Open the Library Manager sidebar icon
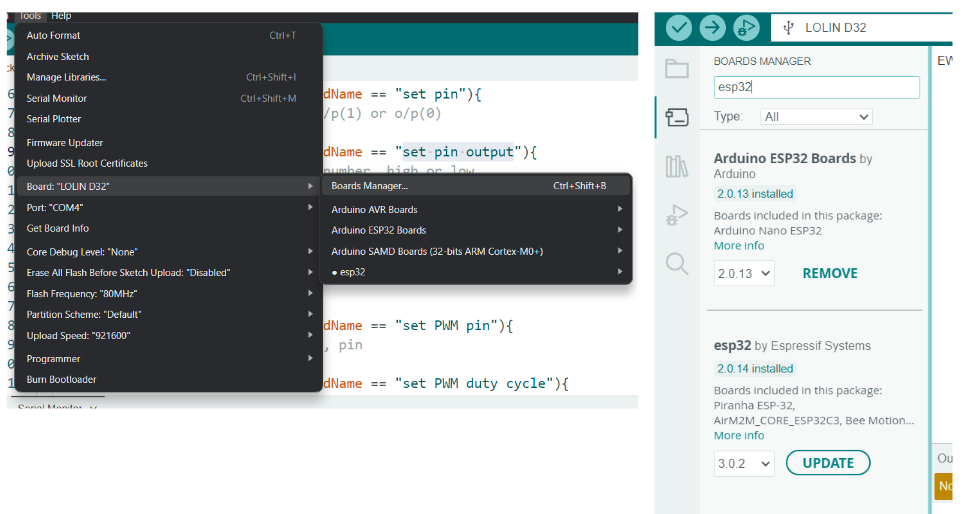 (x=677, y=167)
